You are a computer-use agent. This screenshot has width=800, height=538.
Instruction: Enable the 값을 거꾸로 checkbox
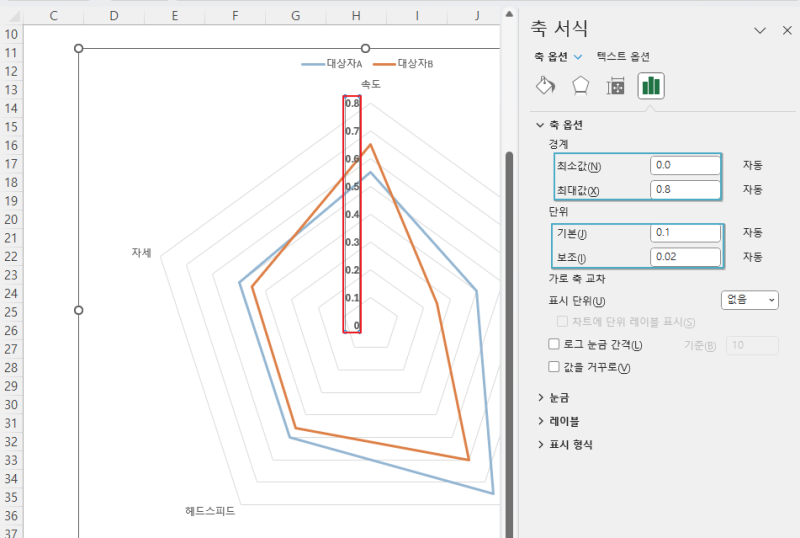tap(554, 366)
